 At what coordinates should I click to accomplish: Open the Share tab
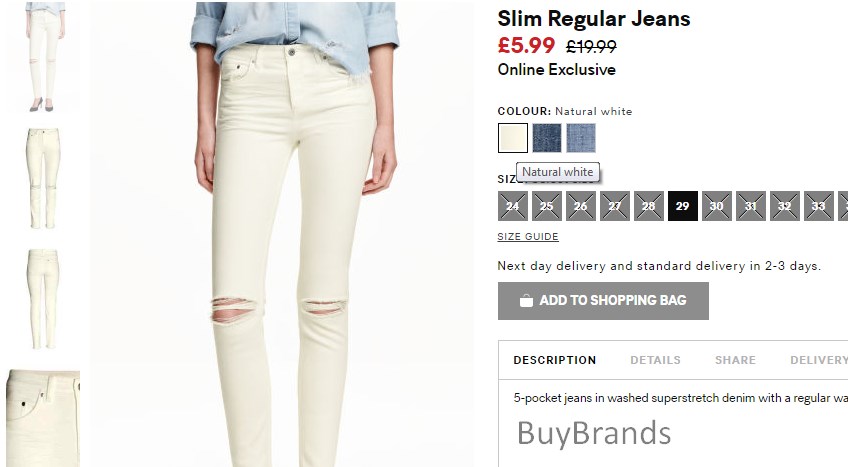point(735,360)
